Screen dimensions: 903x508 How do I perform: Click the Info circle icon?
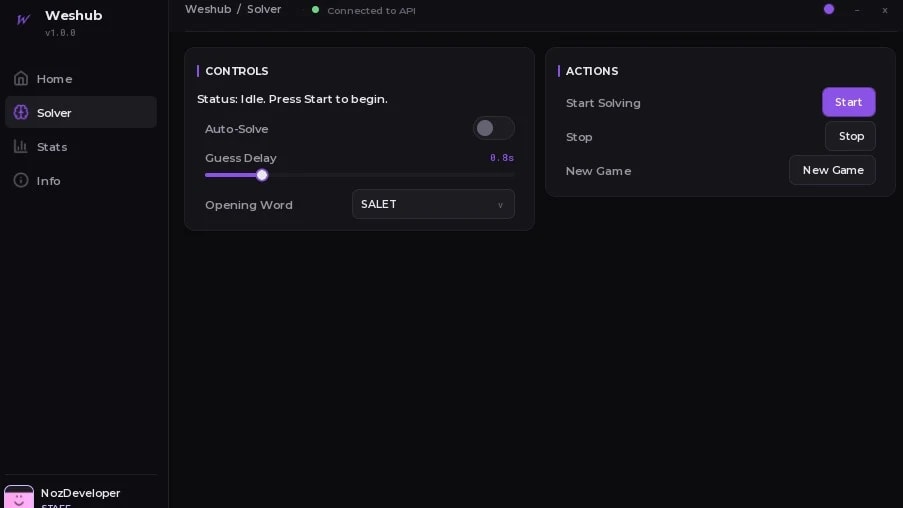click(21, 180)
